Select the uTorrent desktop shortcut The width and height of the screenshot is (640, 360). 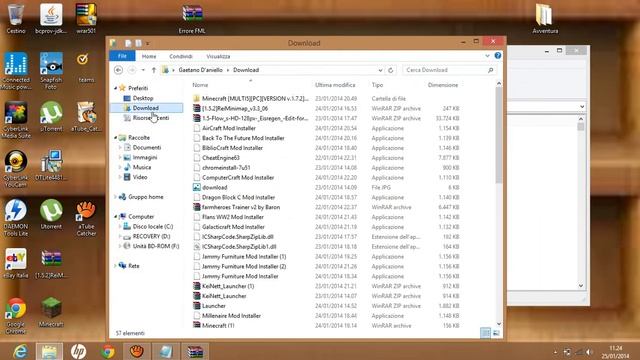point(51,116)
